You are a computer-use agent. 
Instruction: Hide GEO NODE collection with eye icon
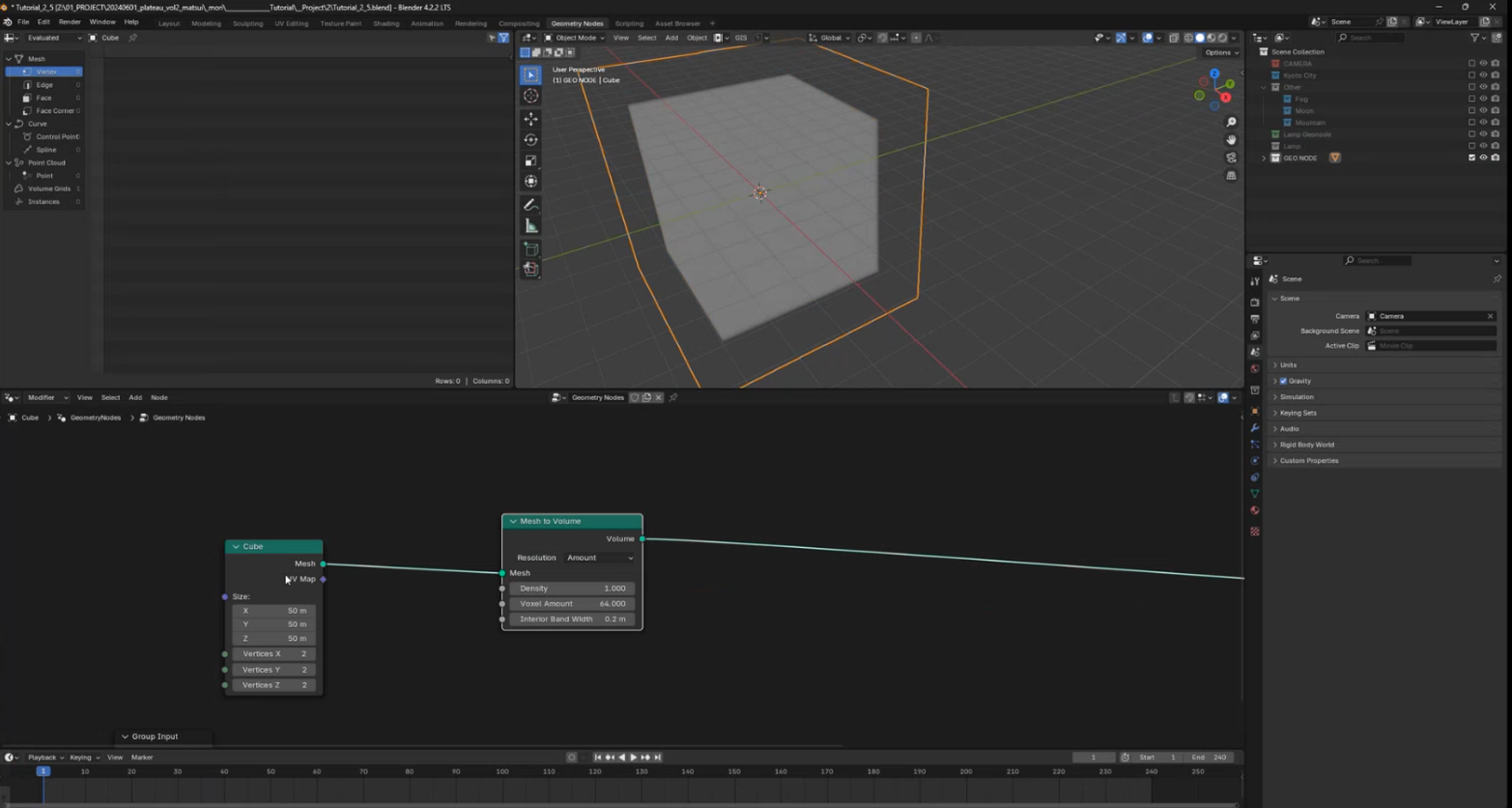tap(1483, 158)
